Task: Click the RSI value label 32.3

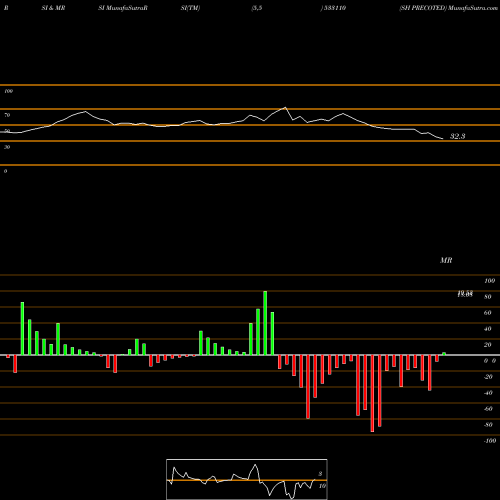Action: pos(457,136)
